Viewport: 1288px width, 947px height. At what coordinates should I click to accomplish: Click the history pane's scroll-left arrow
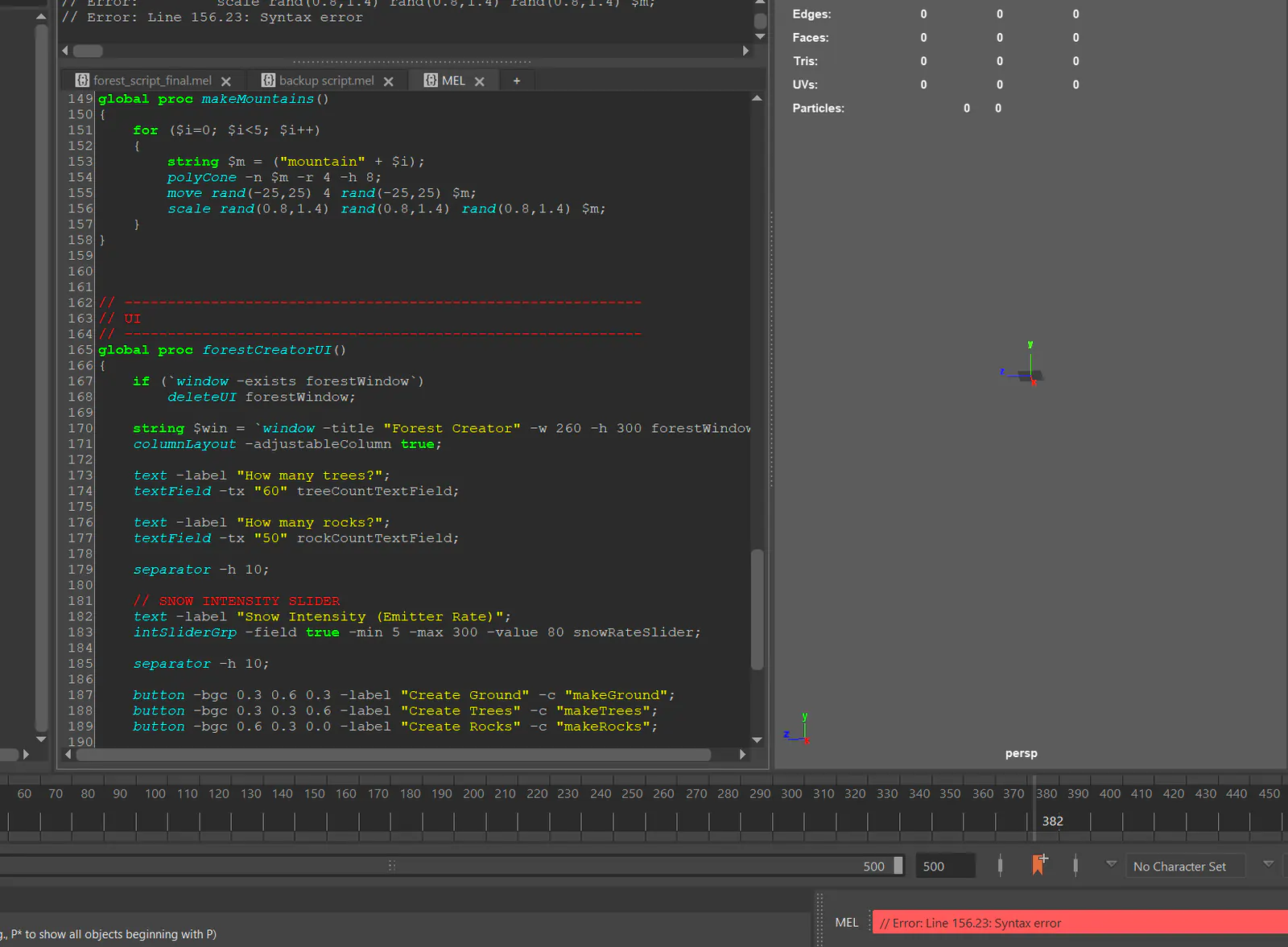(65, 51)
